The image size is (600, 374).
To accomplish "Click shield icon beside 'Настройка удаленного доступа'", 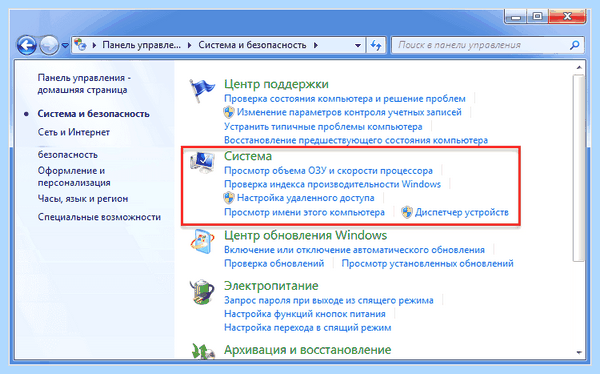I will [x=229, y=198].
